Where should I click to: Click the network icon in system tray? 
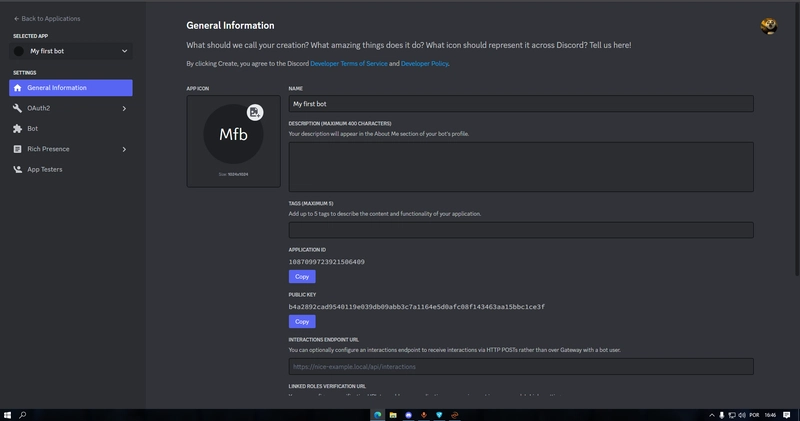[732, 415]
